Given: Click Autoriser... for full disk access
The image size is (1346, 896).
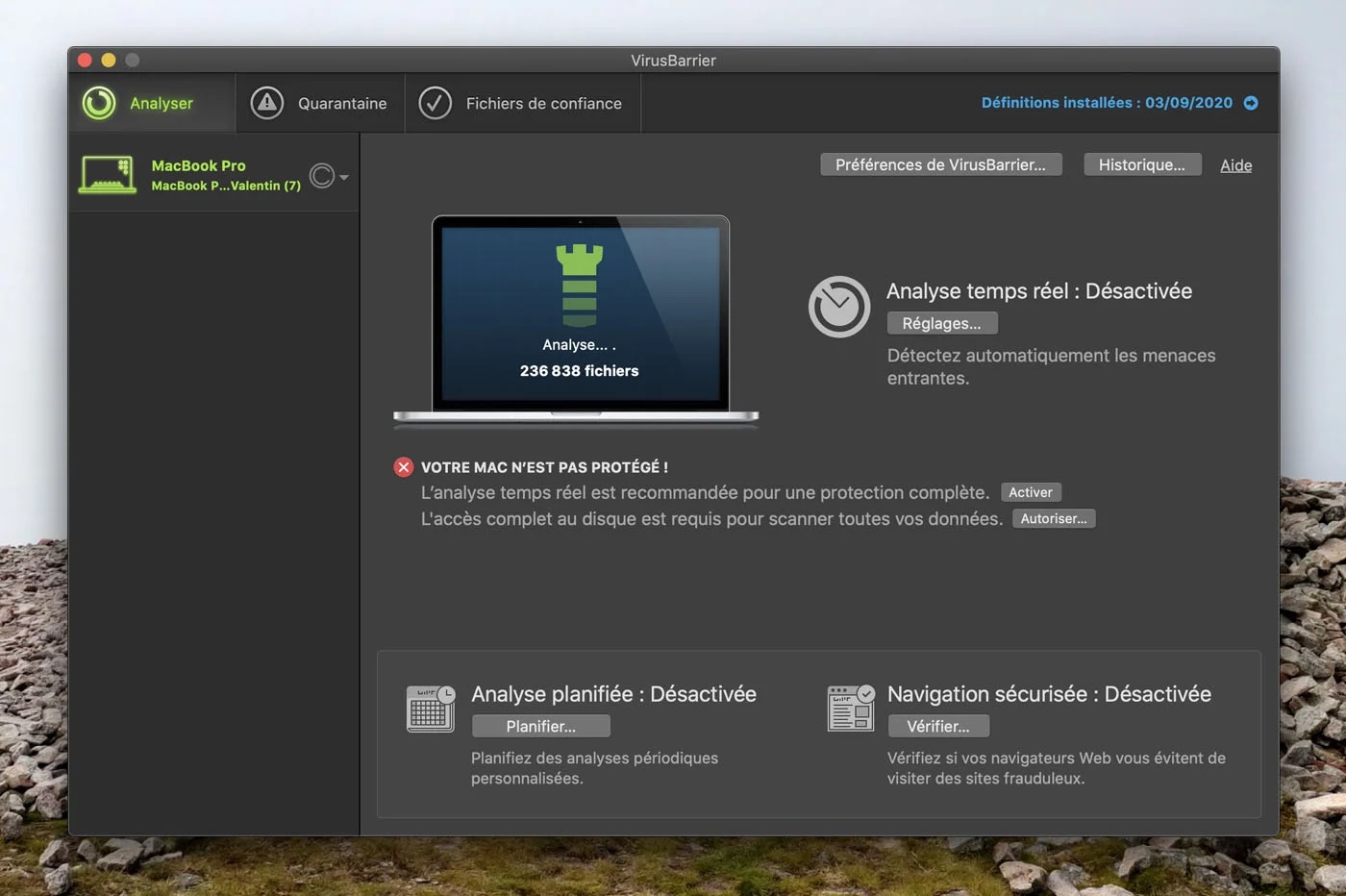Looking at the screenshot, I should [x=1054, y=518].
